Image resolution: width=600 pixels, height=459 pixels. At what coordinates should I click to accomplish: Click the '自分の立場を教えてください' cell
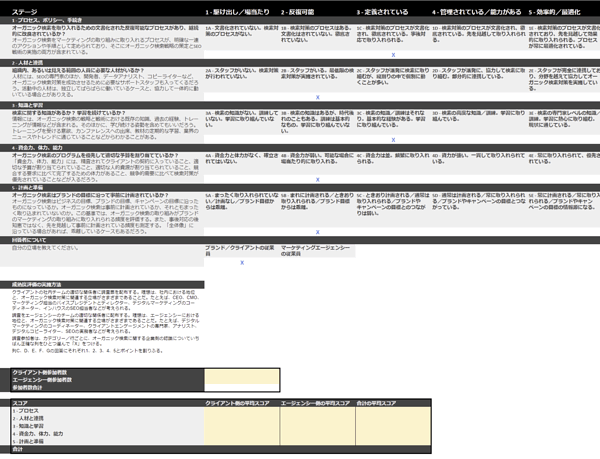(x=45, y=248)
